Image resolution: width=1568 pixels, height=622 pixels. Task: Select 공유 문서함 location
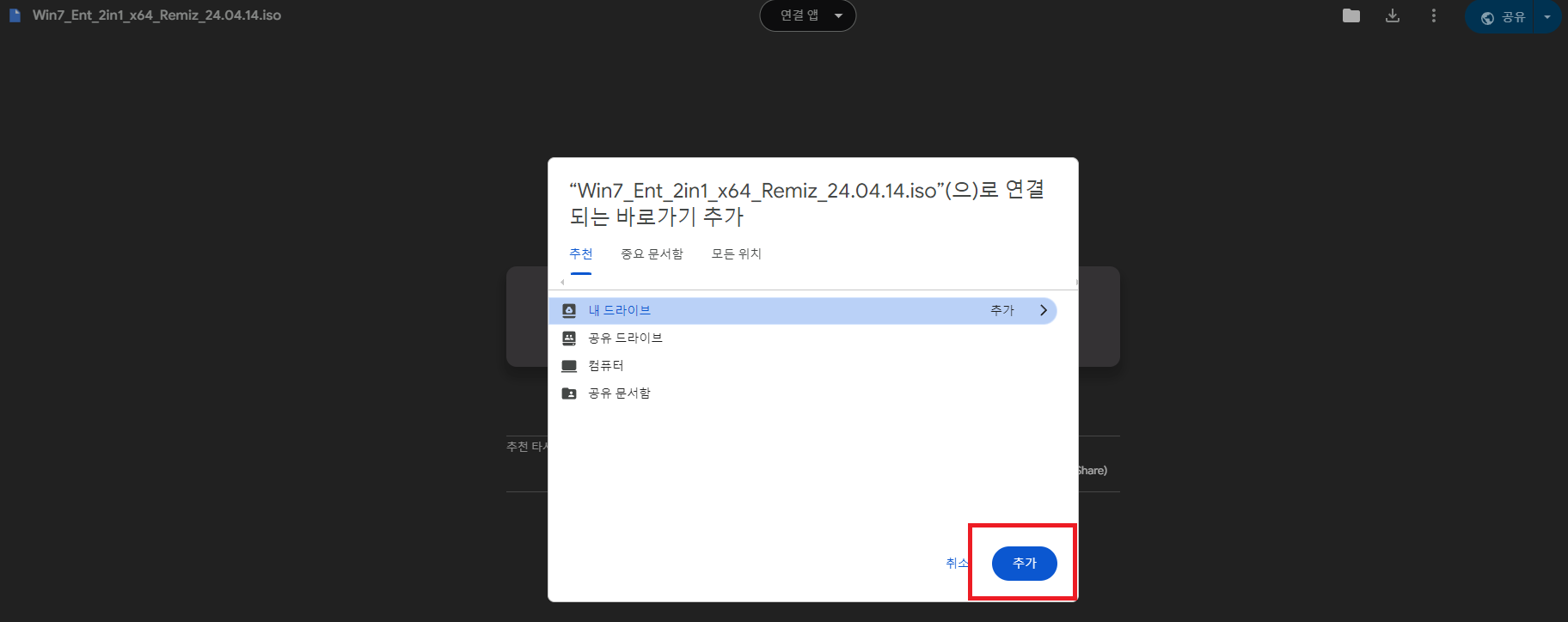802,393
